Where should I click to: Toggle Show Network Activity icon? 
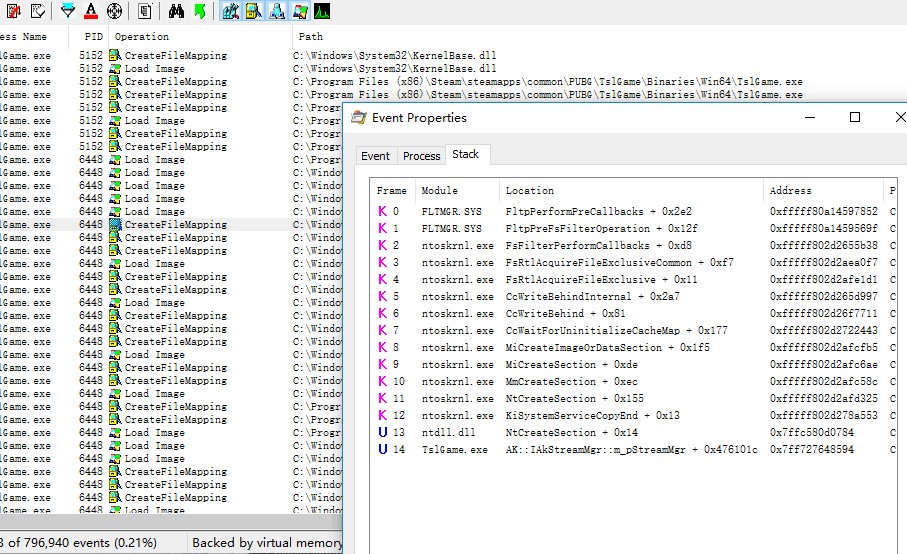[x=276, y=11]
